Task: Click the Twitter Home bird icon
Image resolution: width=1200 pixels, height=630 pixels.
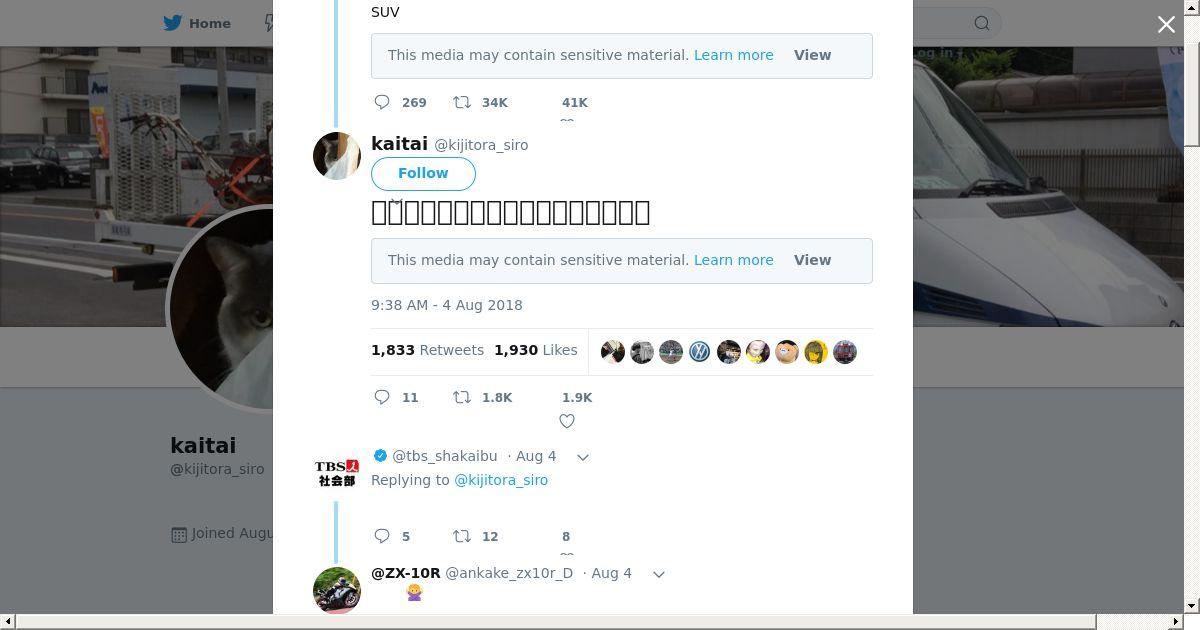Action: (x=173, y=23)
